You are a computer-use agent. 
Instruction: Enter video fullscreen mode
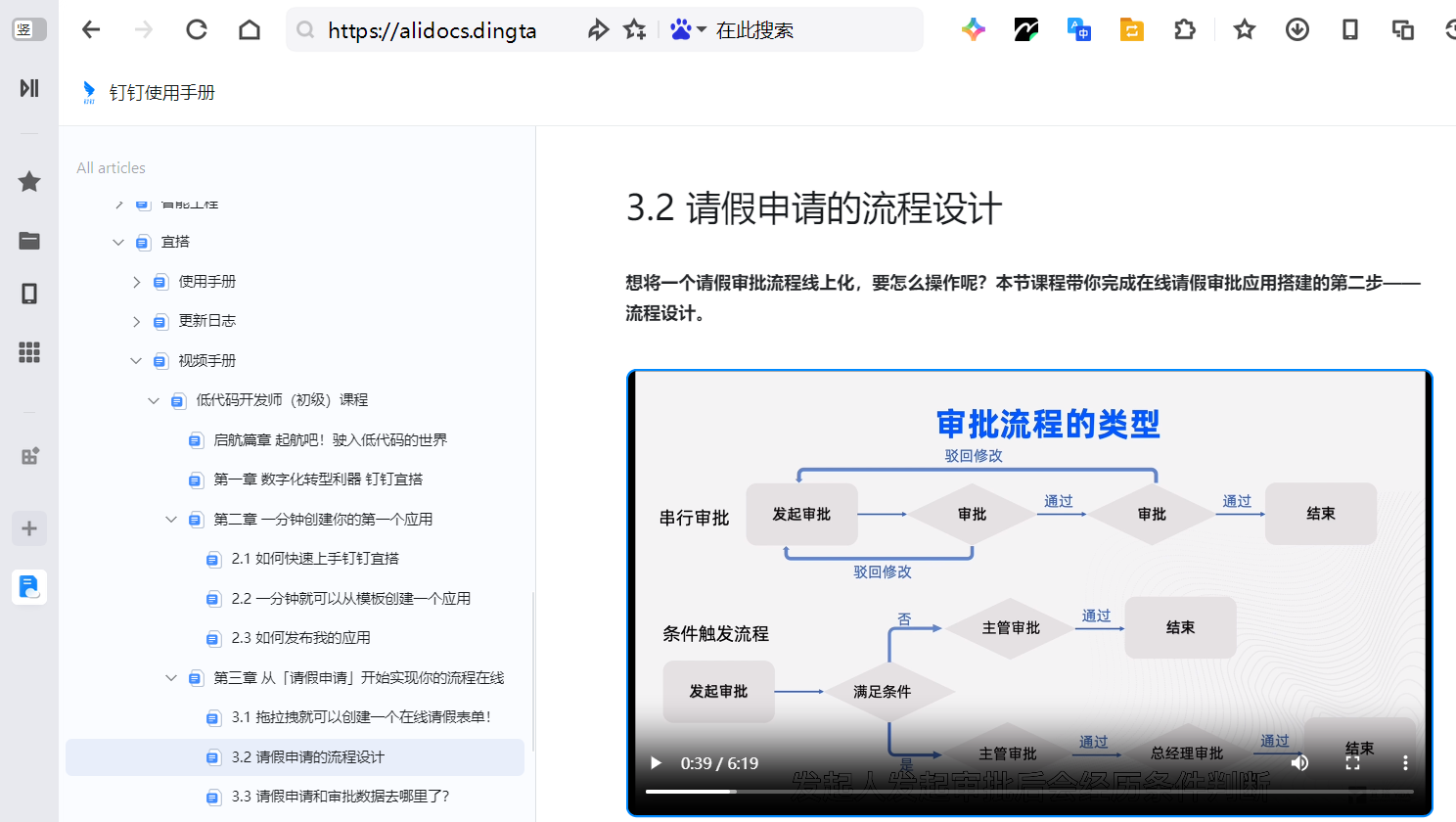1352,763
